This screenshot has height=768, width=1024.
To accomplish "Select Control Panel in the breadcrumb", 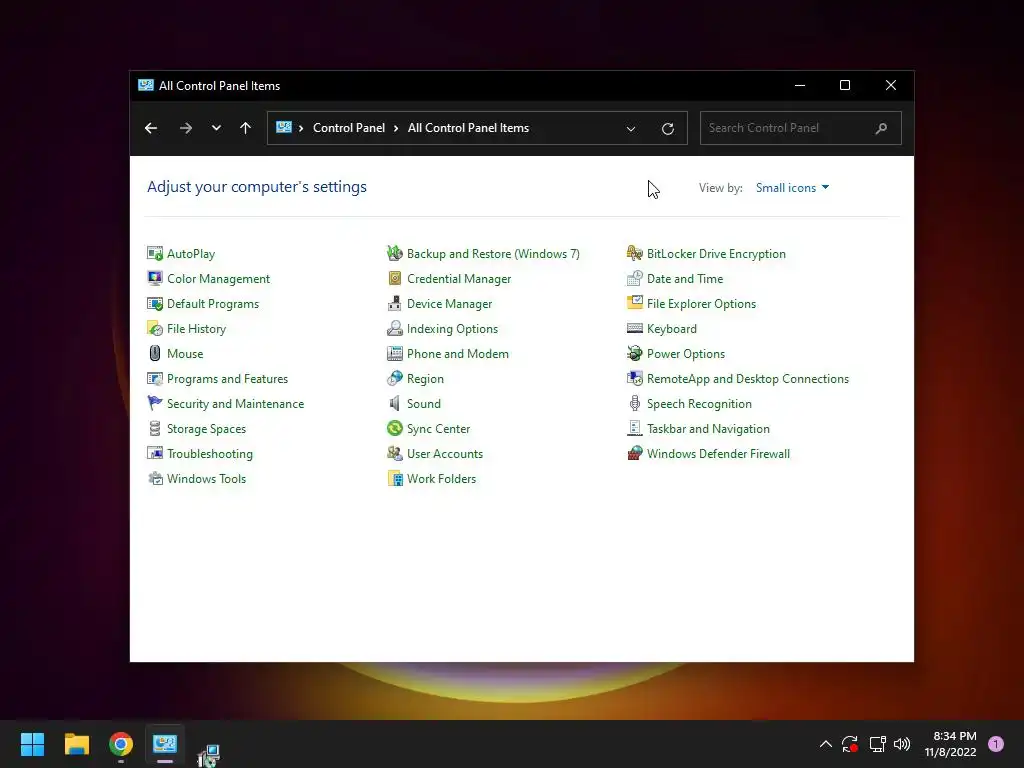I will coord(349,128).
